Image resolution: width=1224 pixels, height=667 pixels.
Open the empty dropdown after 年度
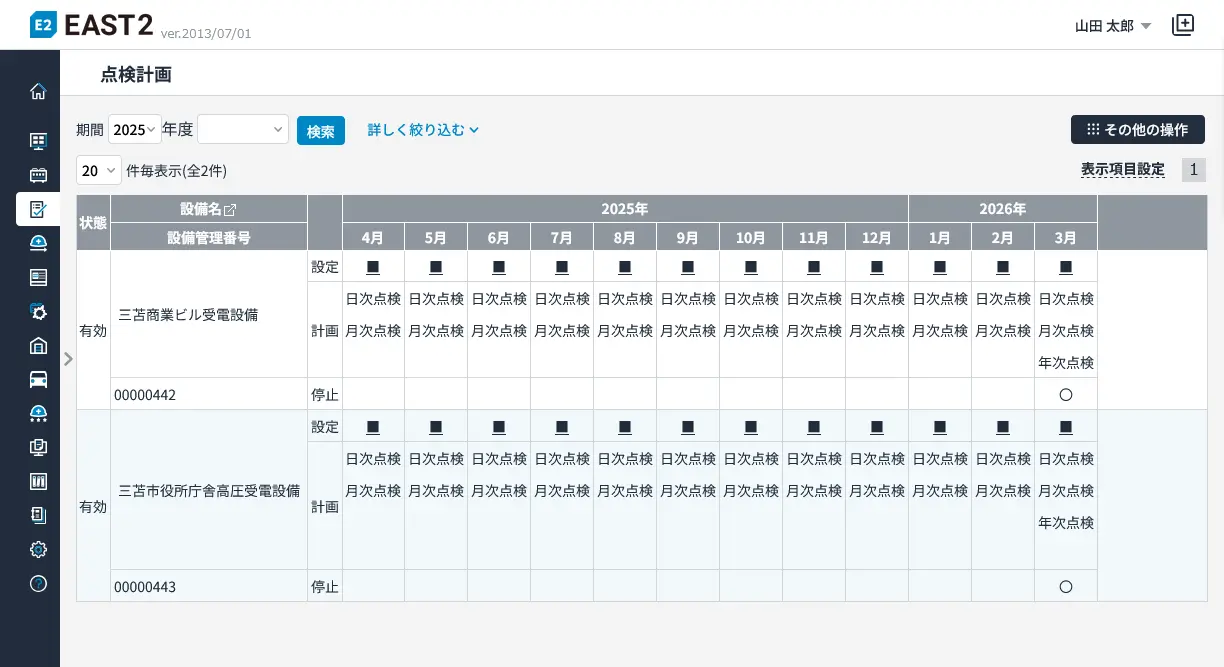click(x=243, y=130)
